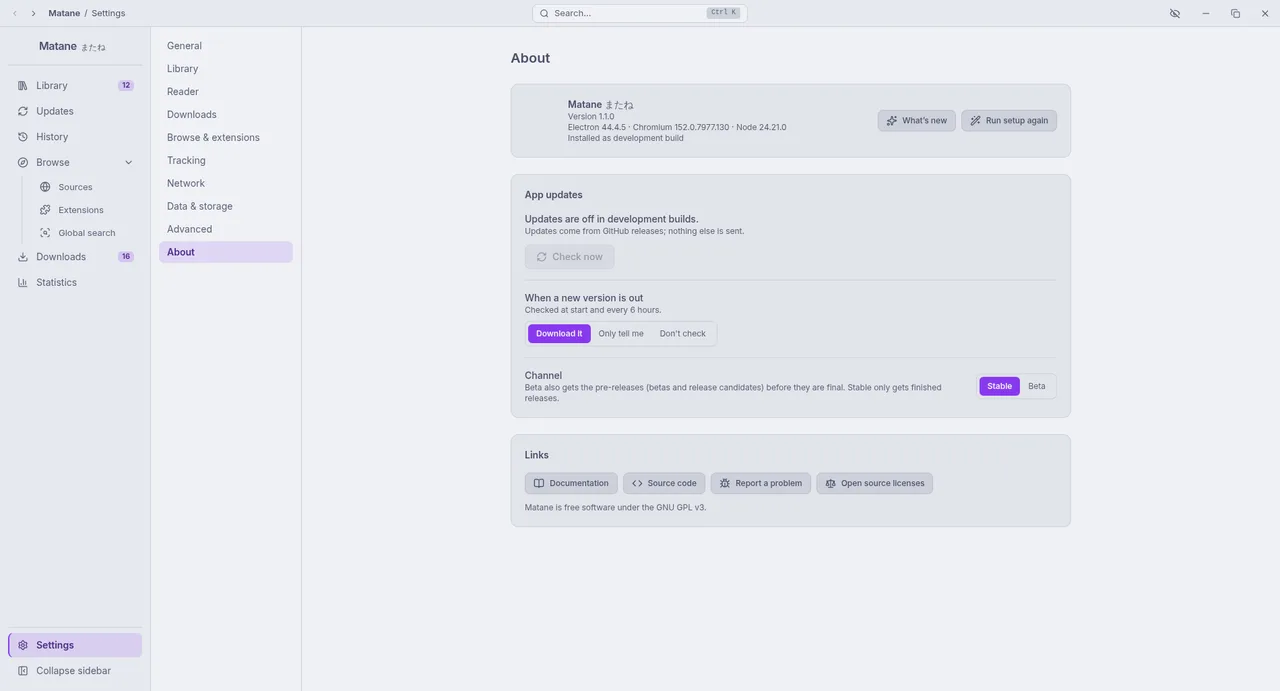Click 'Installed as development build' text

[x=626, y=138]
